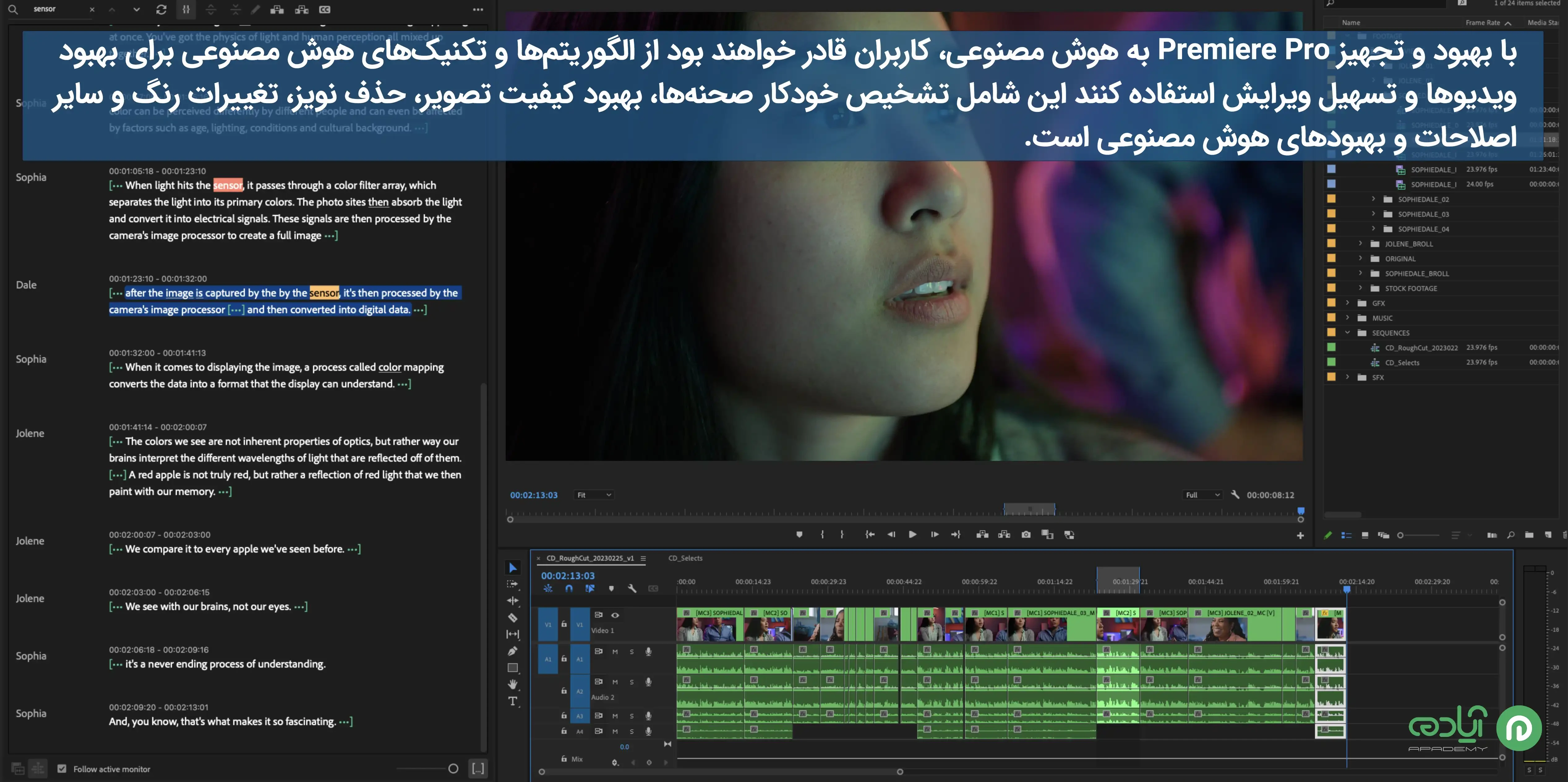
Task: Collapse the SEQUENCES bin
Action: tap(1348, 332)
